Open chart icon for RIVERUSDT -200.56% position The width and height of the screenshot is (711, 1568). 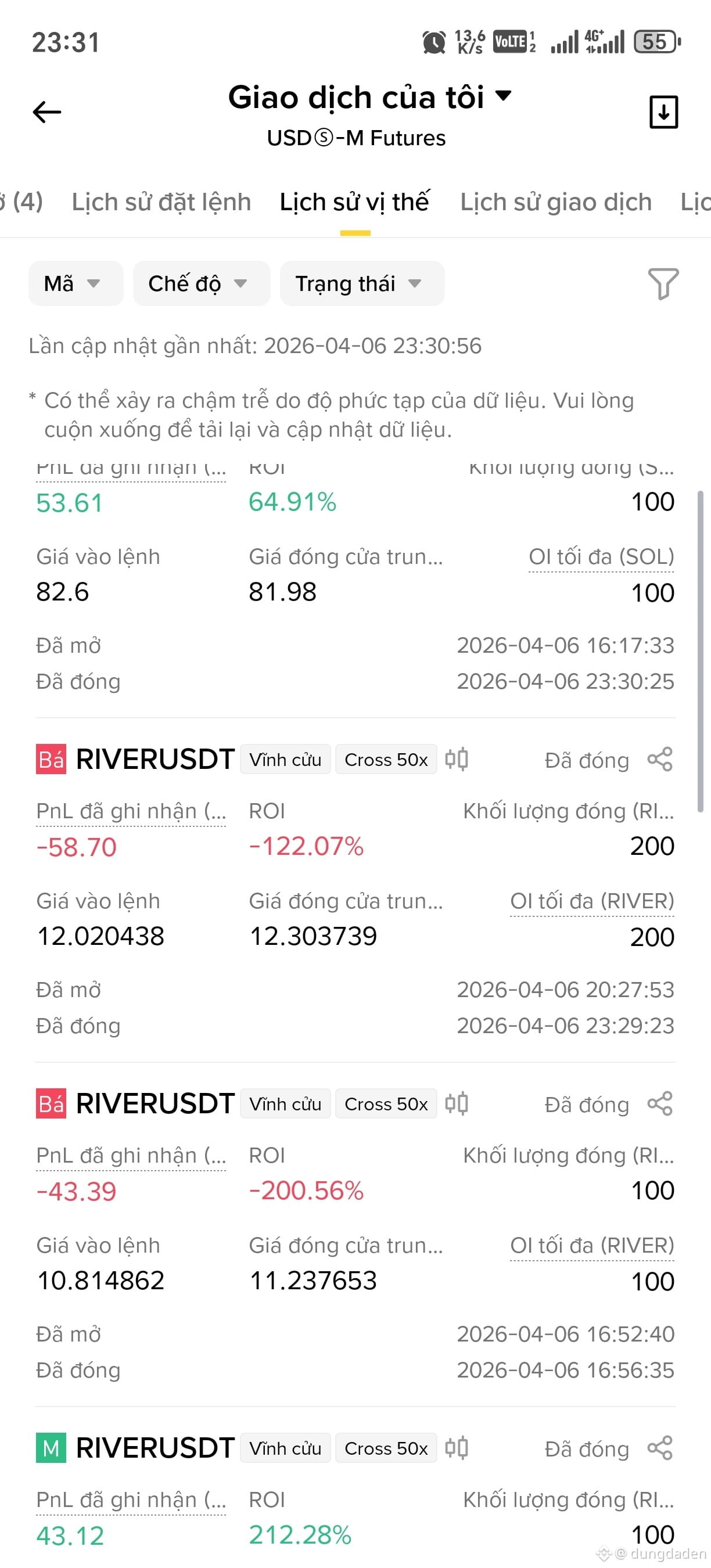(457, 1103)
